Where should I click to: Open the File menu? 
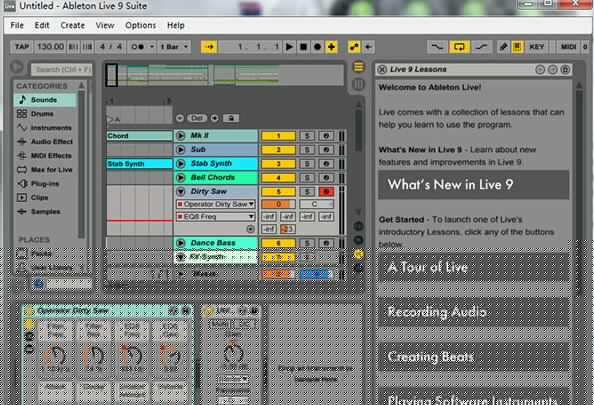click(17, 25)
